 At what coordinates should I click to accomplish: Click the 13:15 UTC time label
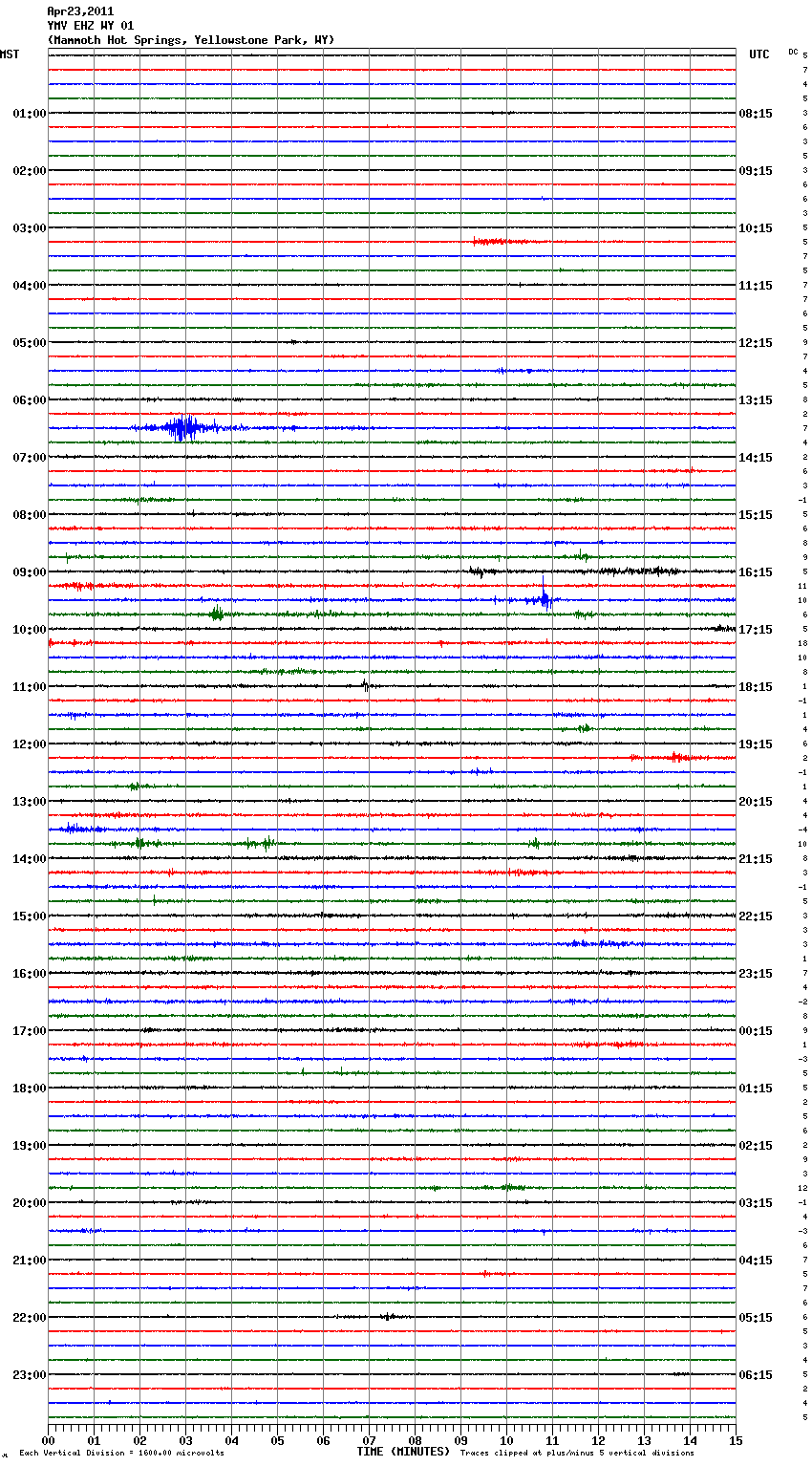(756, 400)
